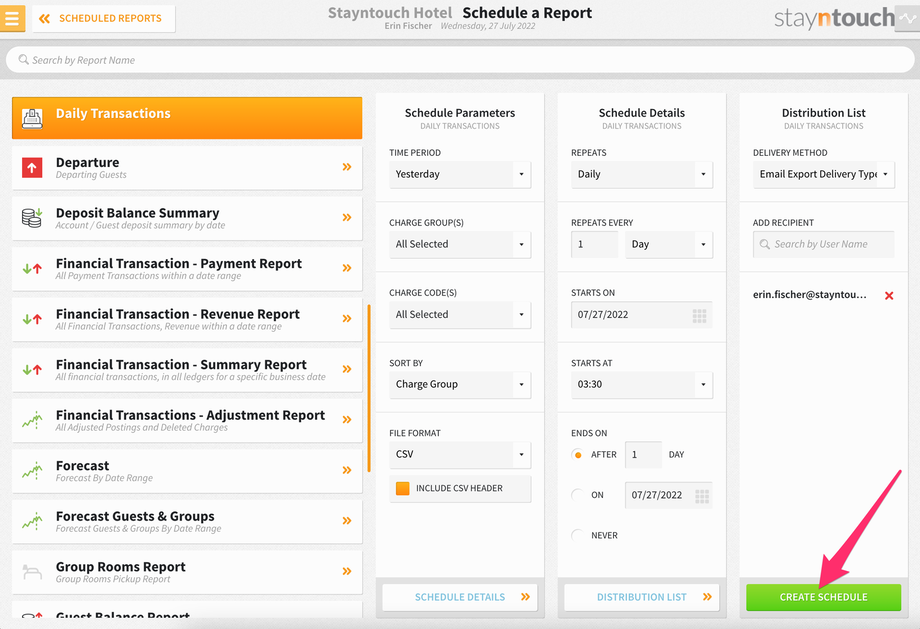
Task: Click the chevron on Deposit Balance Summary
Action: pyautogui.click(x=347, y=217)
